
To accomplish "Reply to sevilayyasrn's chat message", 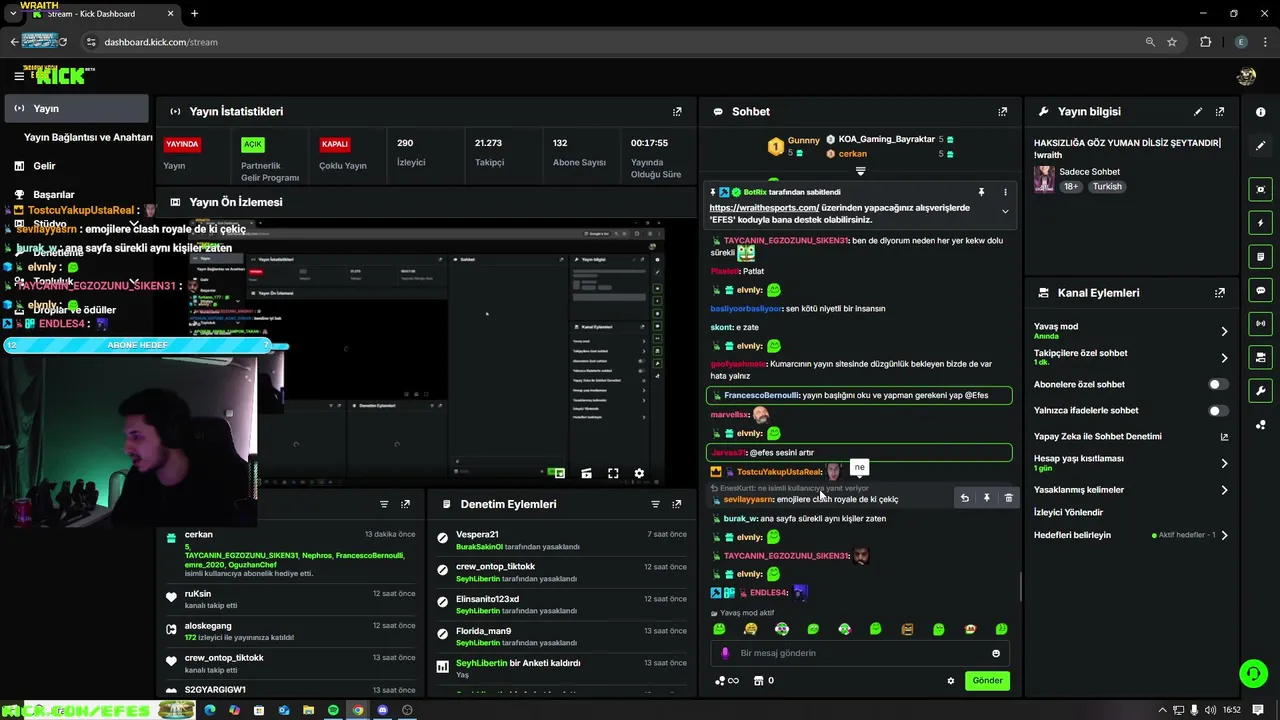I will click(x=965, y=498).
